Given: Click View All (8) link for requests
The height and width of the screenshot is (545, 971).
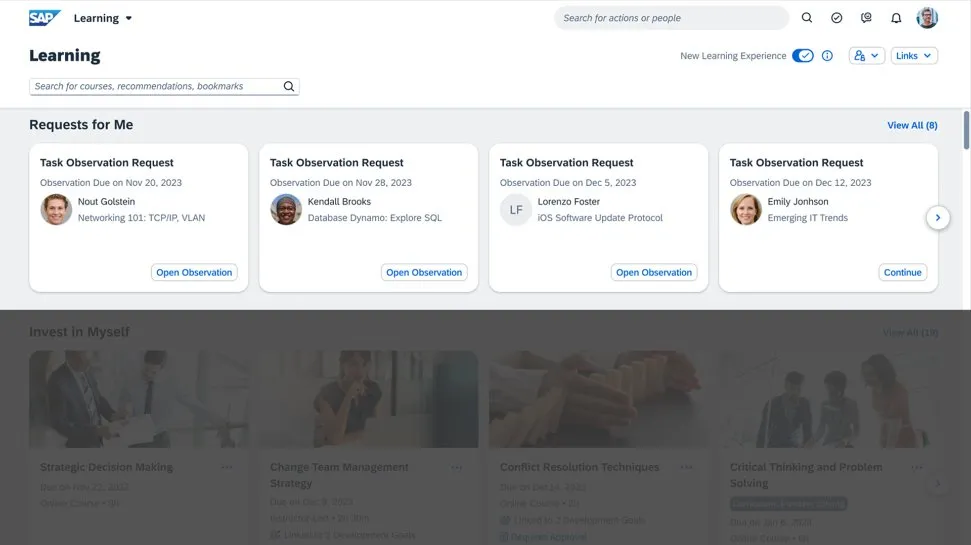Looking at the screenshot, I should pos(912,126).
